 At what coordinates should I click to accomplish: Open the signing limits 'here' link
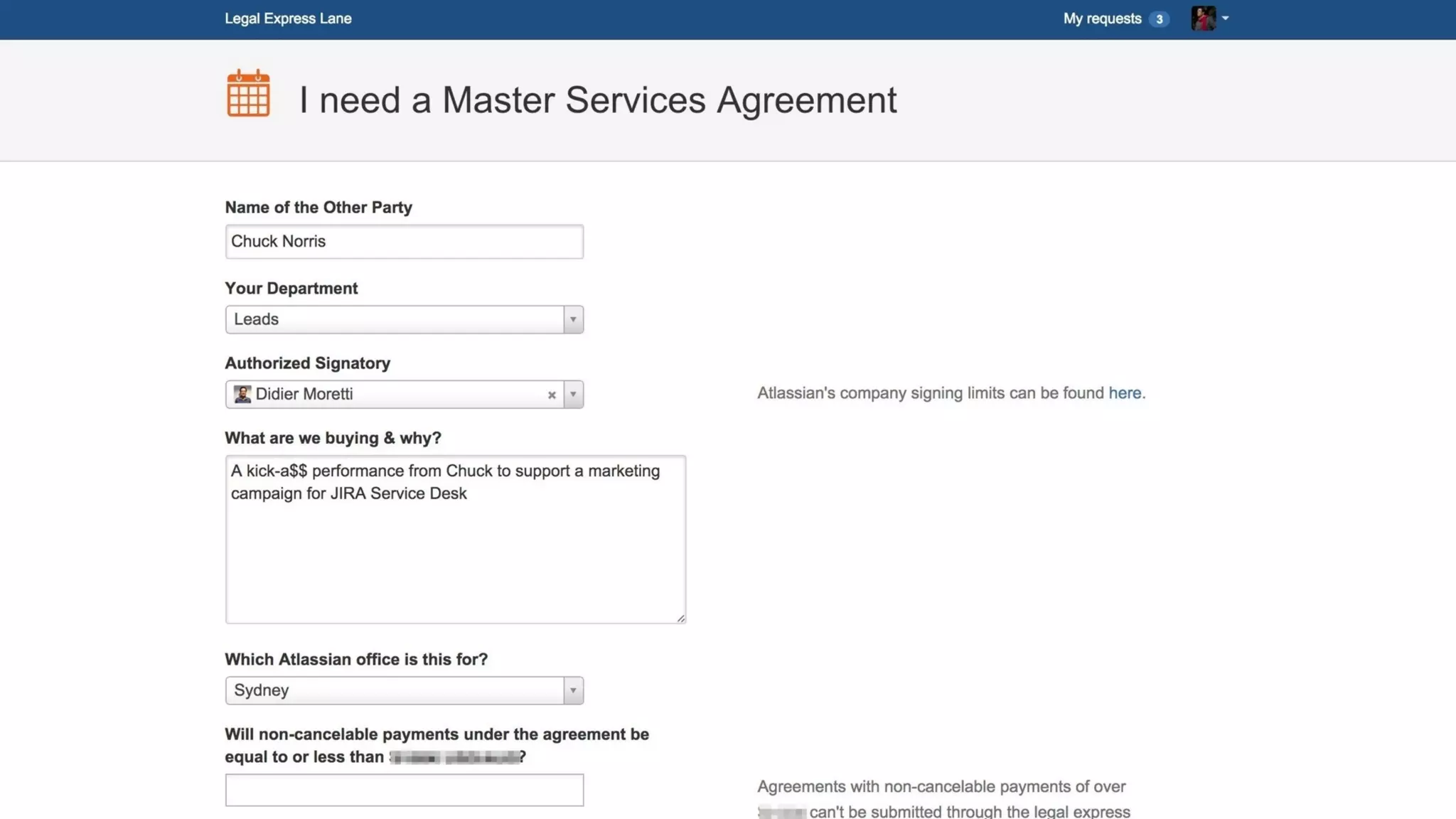click(x=1124, y=393)
